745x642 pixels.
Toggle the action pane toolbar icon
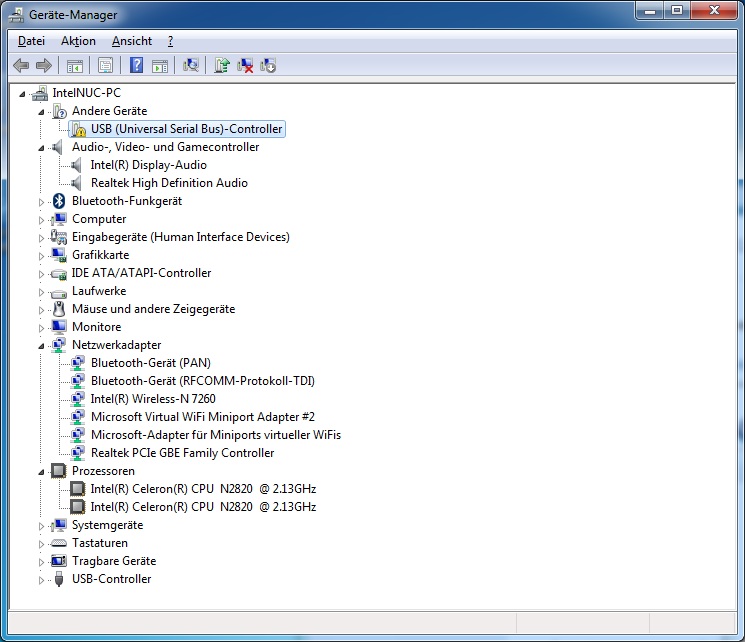tap(160, 66)
